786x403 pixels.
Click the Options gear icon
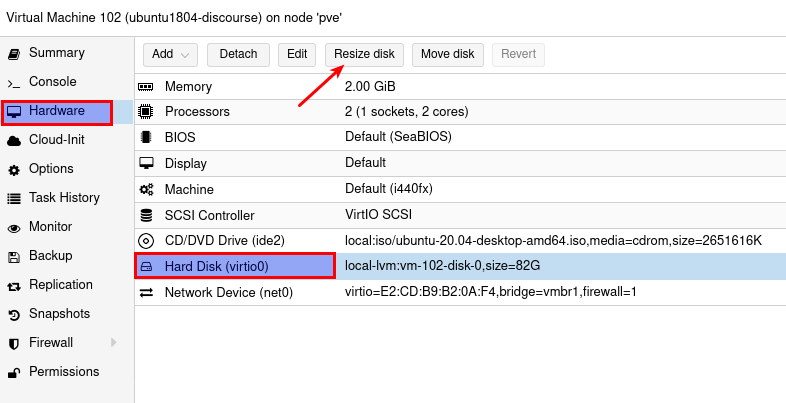(14, 169)
